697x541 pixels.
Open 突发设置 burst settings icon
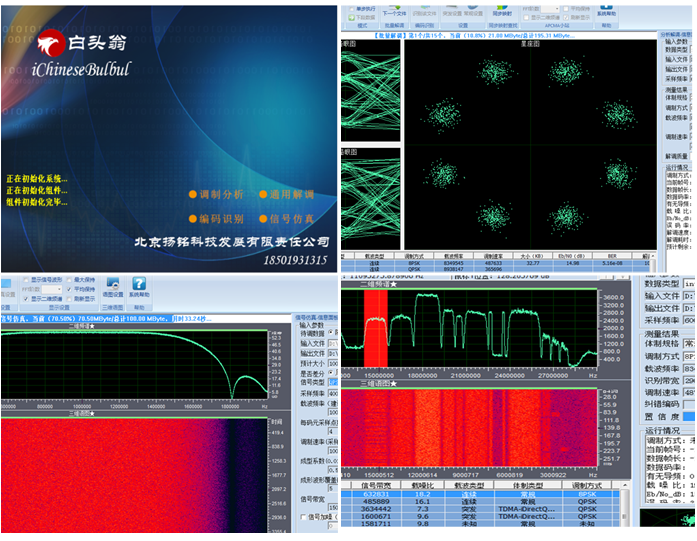coord(452,8)
